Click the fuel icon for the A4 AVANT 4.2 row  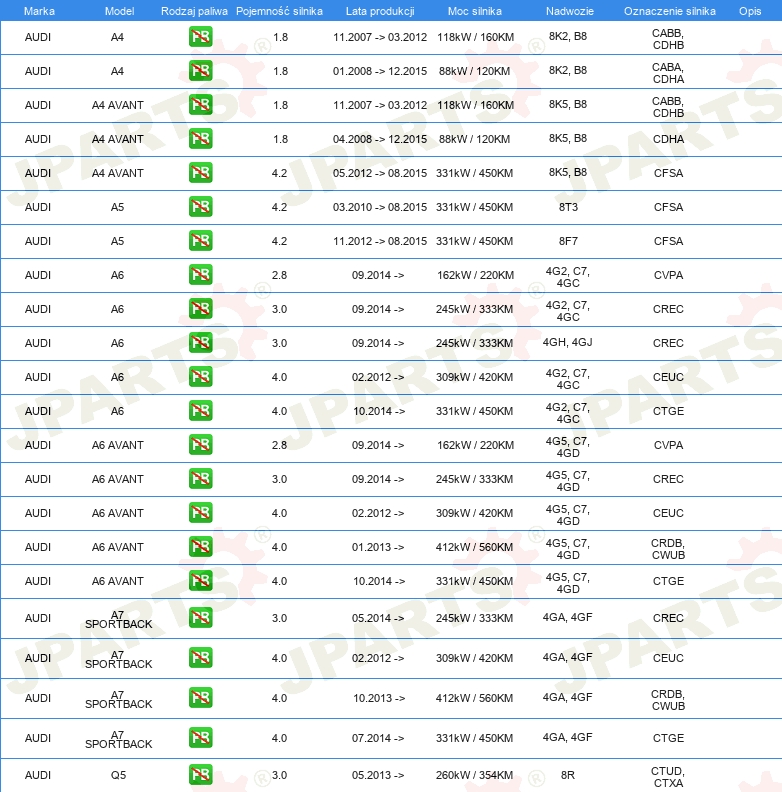200,173
